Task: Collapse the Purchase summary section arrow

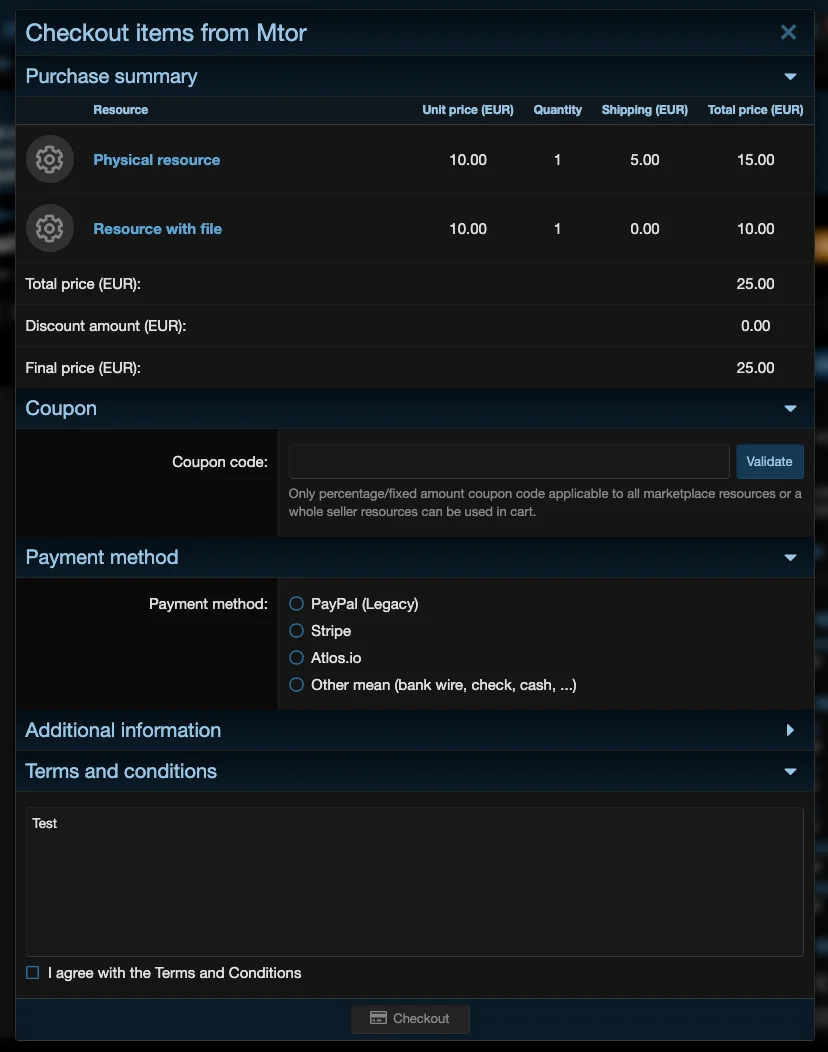Action: click(x=790, y=77)
